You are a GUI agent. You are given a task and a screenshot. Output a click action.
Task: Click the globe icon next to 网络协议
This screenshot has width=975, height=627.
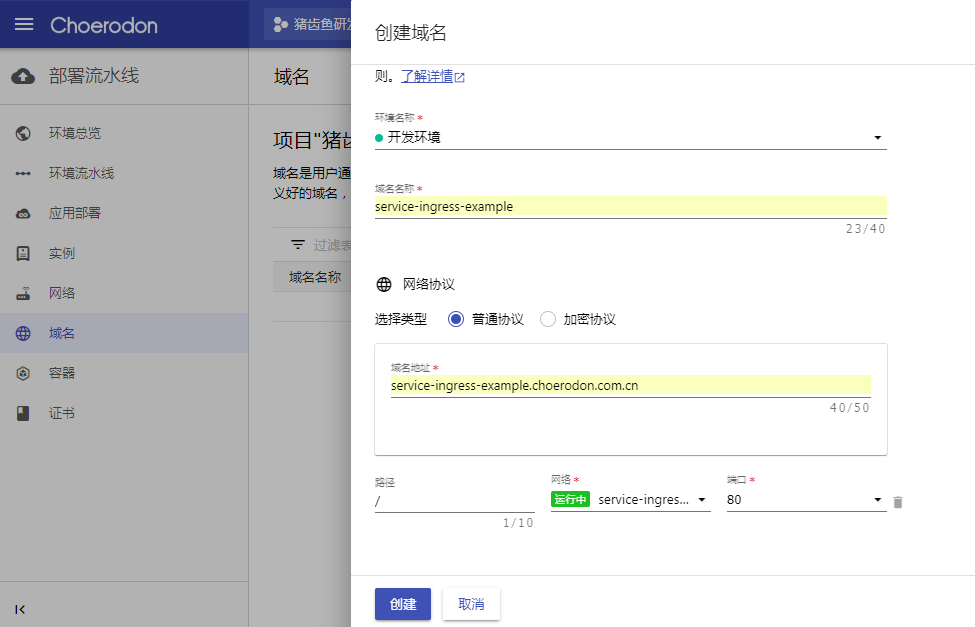[x=383, y=284]
